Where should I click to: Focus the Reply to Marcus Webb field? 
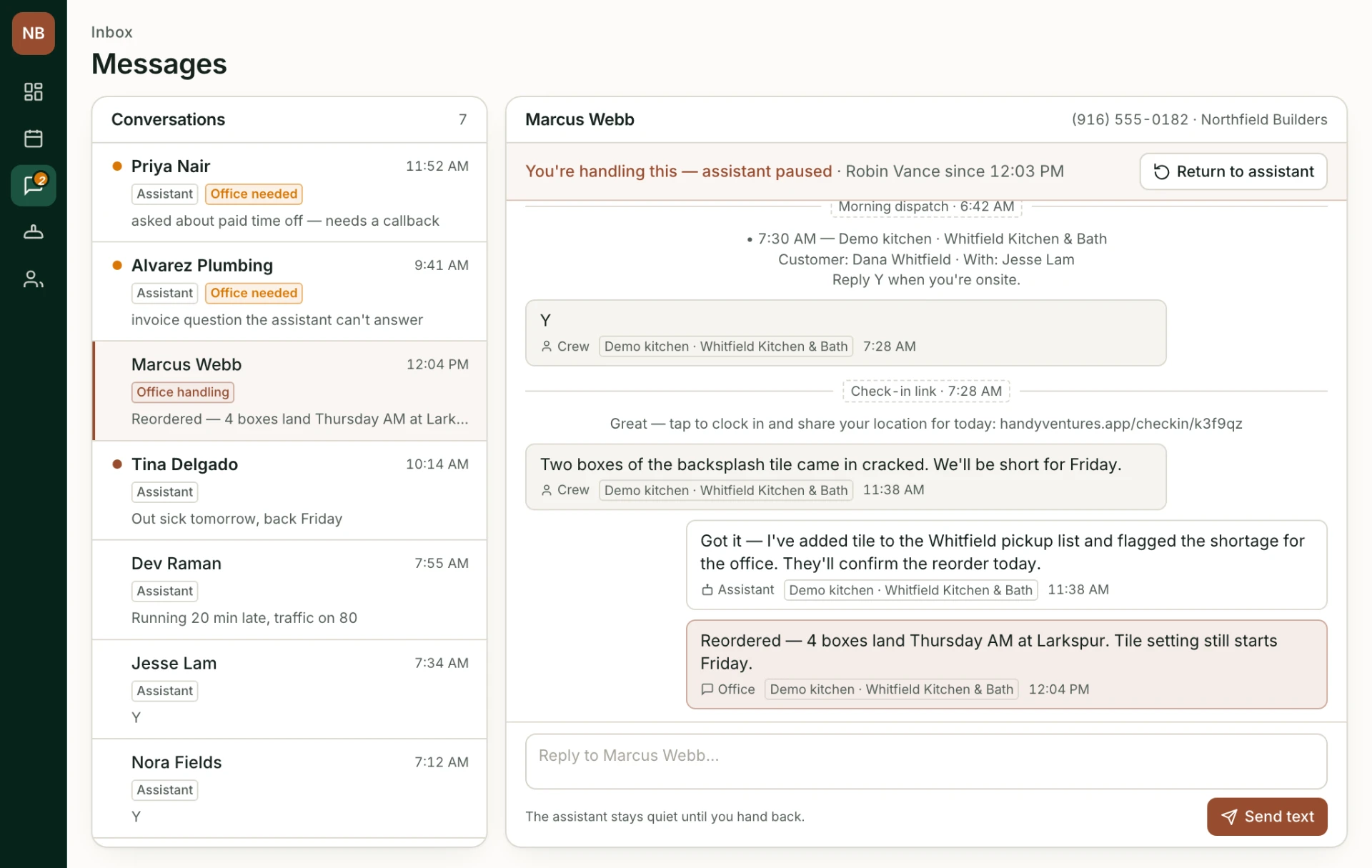click(x=925, y=762)
